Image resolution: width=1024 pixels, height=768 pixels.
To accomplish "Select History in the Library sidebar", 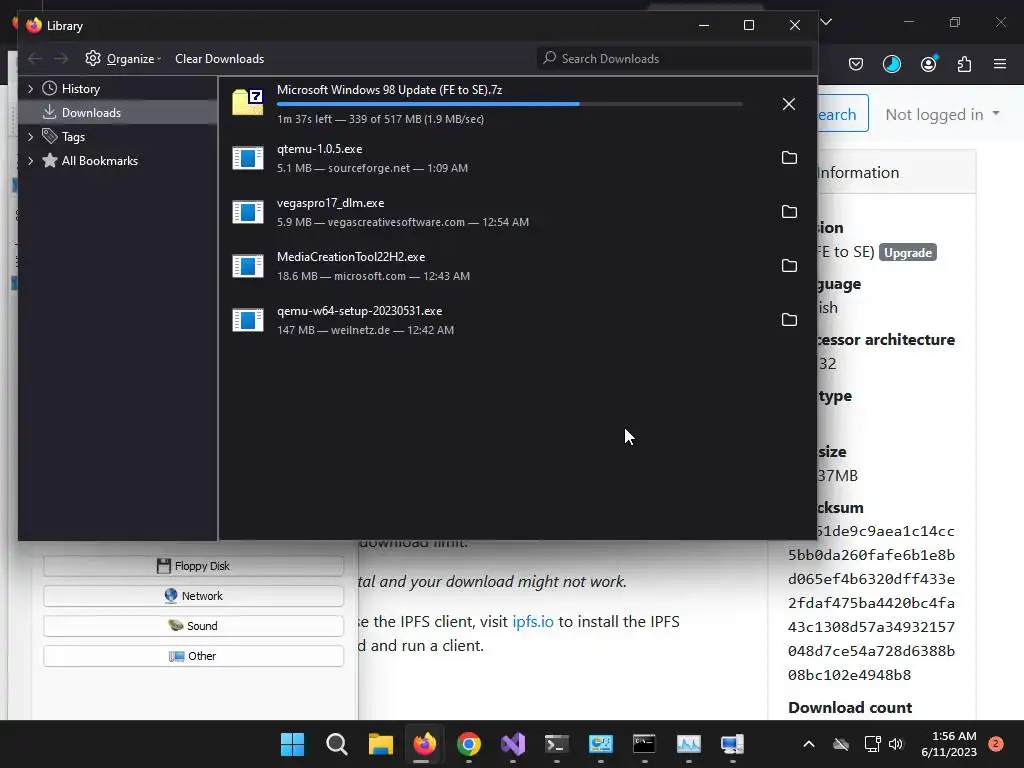I will (80, 89).
